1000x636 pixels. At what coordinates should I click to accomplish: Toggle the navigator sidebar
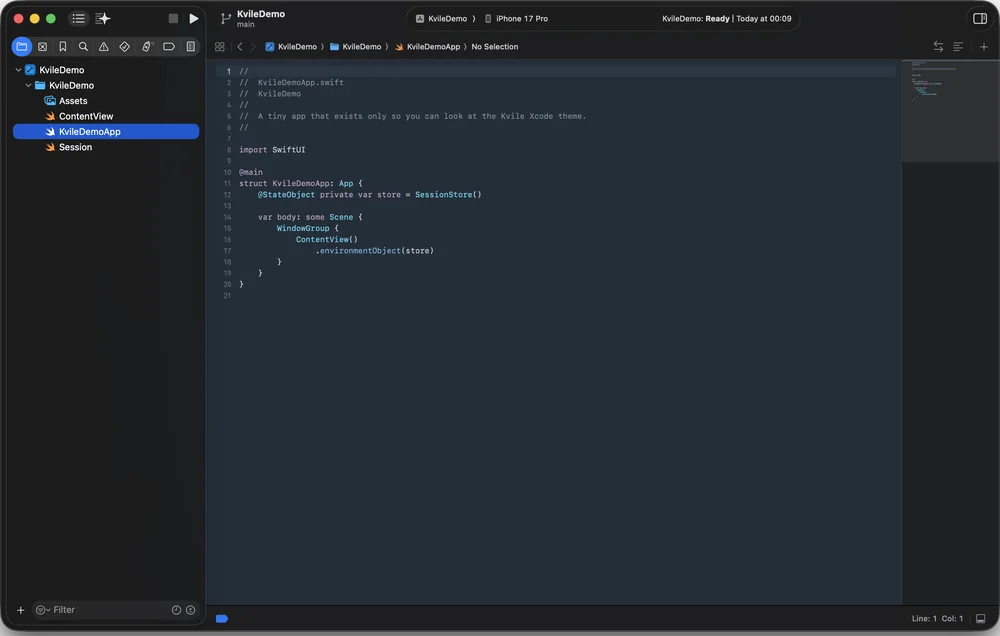[x=78, y=18]
